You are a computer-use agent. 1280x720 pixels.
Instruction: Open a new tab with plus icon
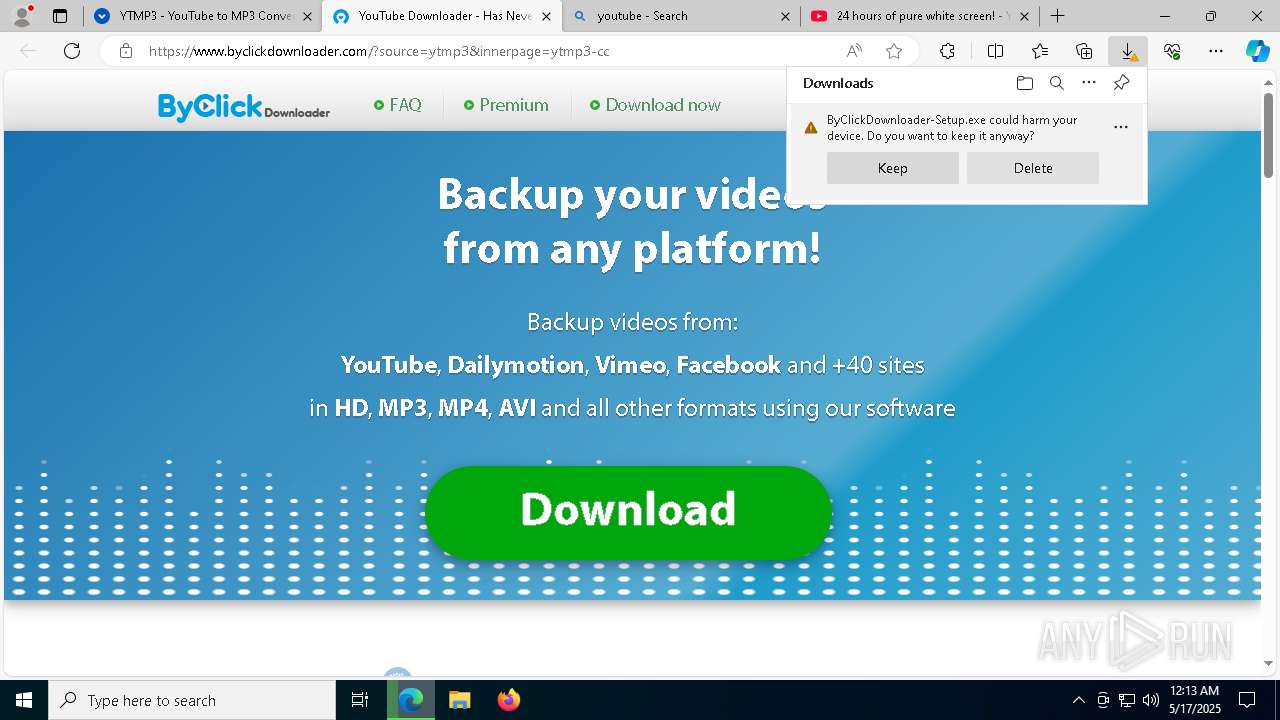point(1057,16)
